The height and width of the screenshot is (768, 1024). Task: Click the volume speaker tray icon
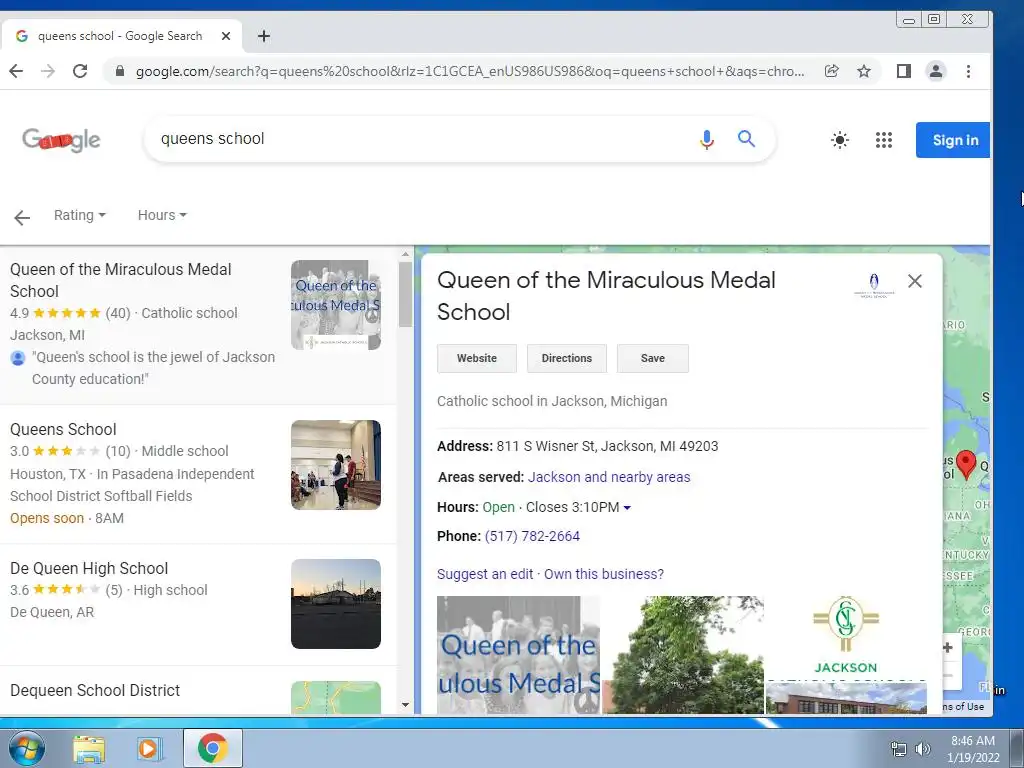coord(922,749)
